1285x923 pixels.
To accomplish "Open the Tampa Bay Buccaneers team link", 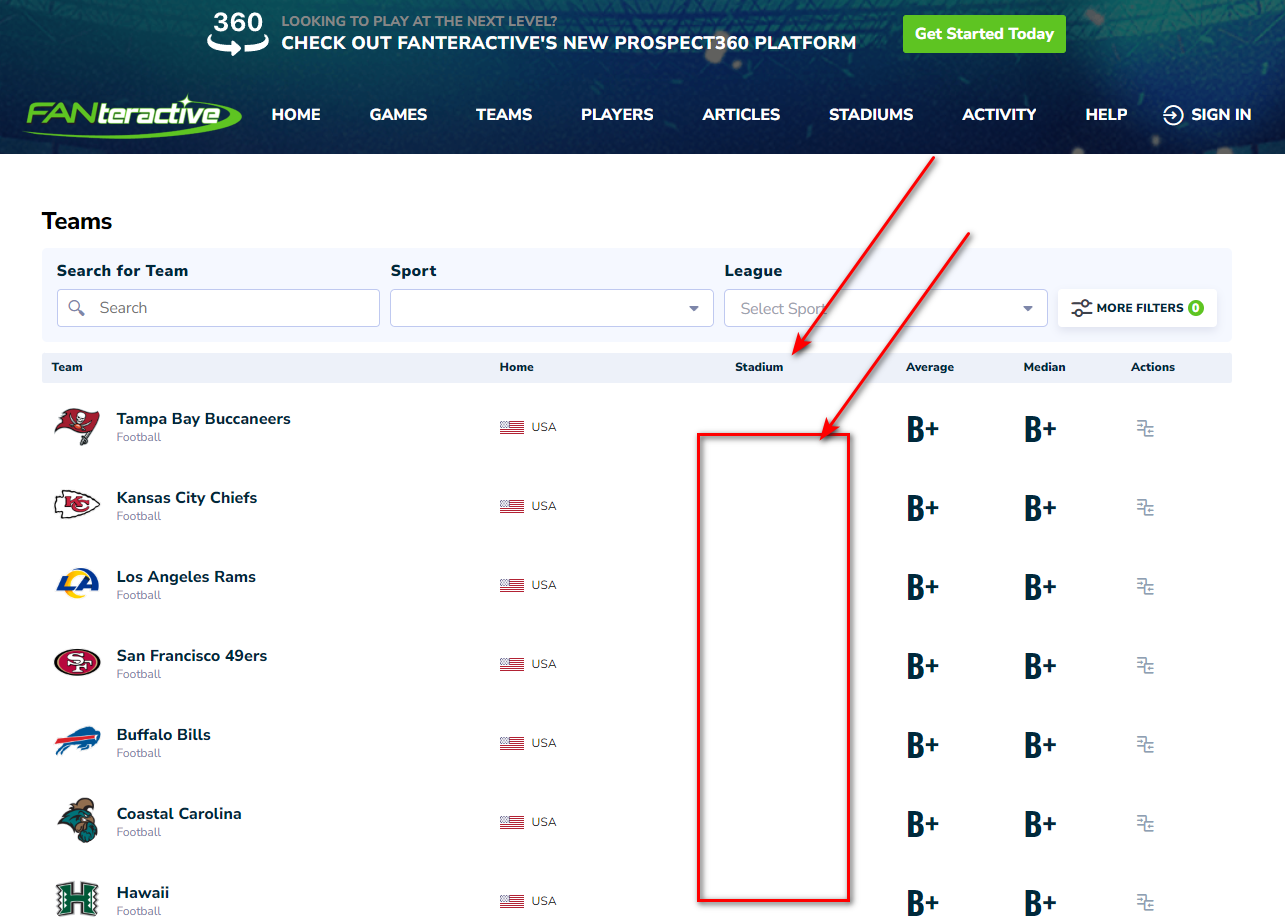I will click(203, 419).
